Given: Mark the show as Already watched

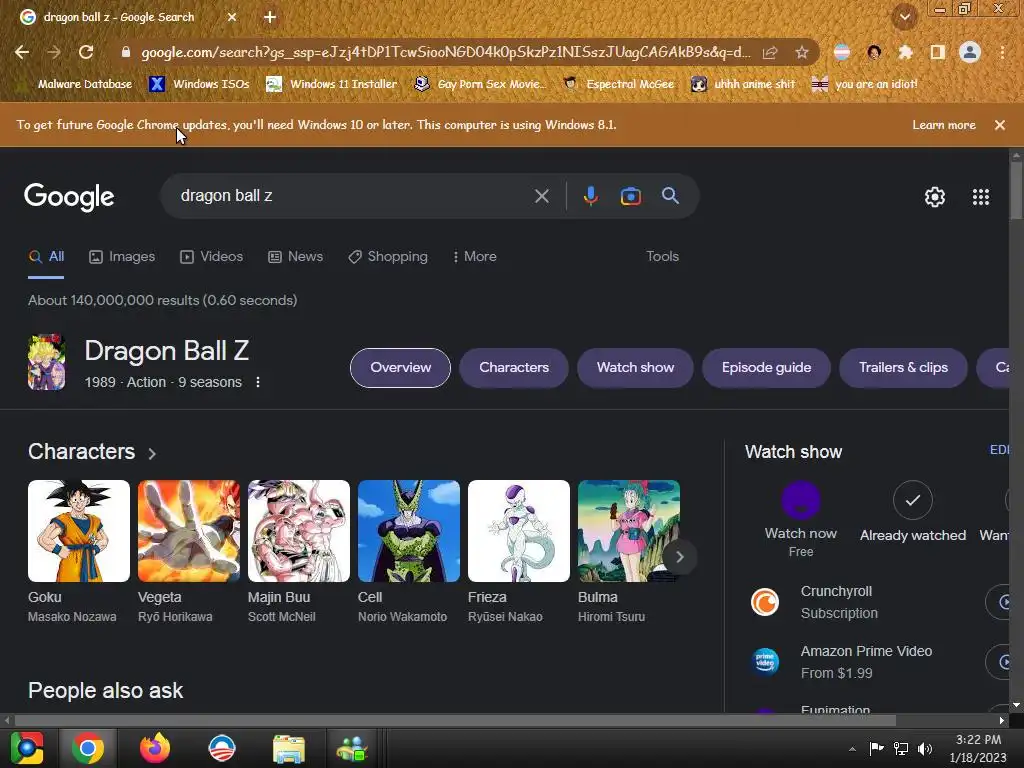Looking at the screenshot, I should click(x=912, y=500).
